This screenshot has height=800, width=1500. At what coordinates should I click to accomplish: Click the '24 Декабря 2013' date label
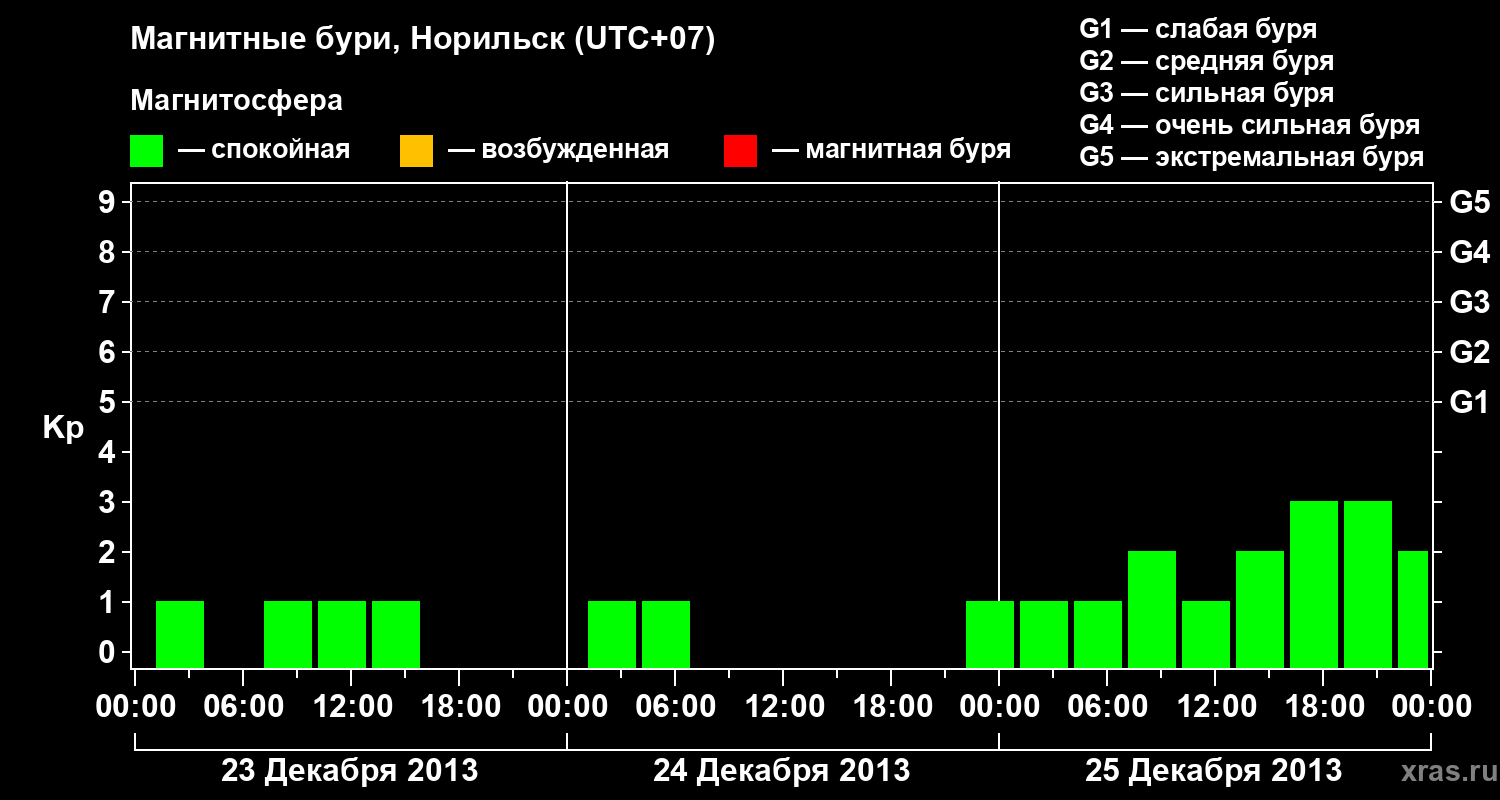[x=781, y=771]
